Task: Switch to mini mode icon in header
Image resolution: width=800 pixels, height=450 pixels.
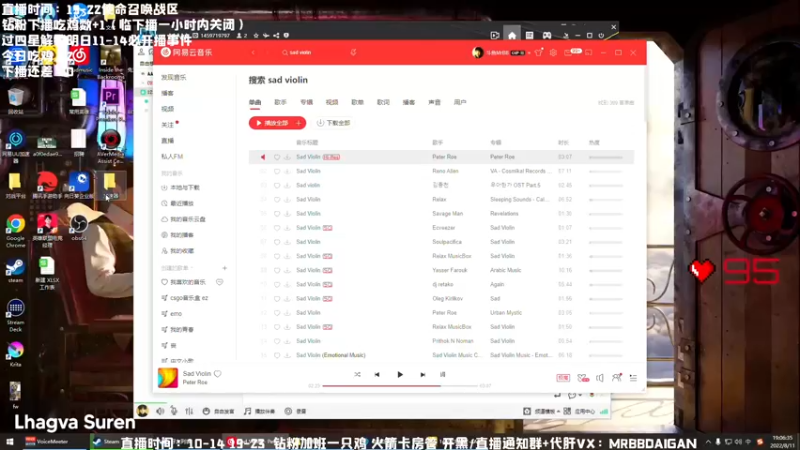Action: (589, 53)
